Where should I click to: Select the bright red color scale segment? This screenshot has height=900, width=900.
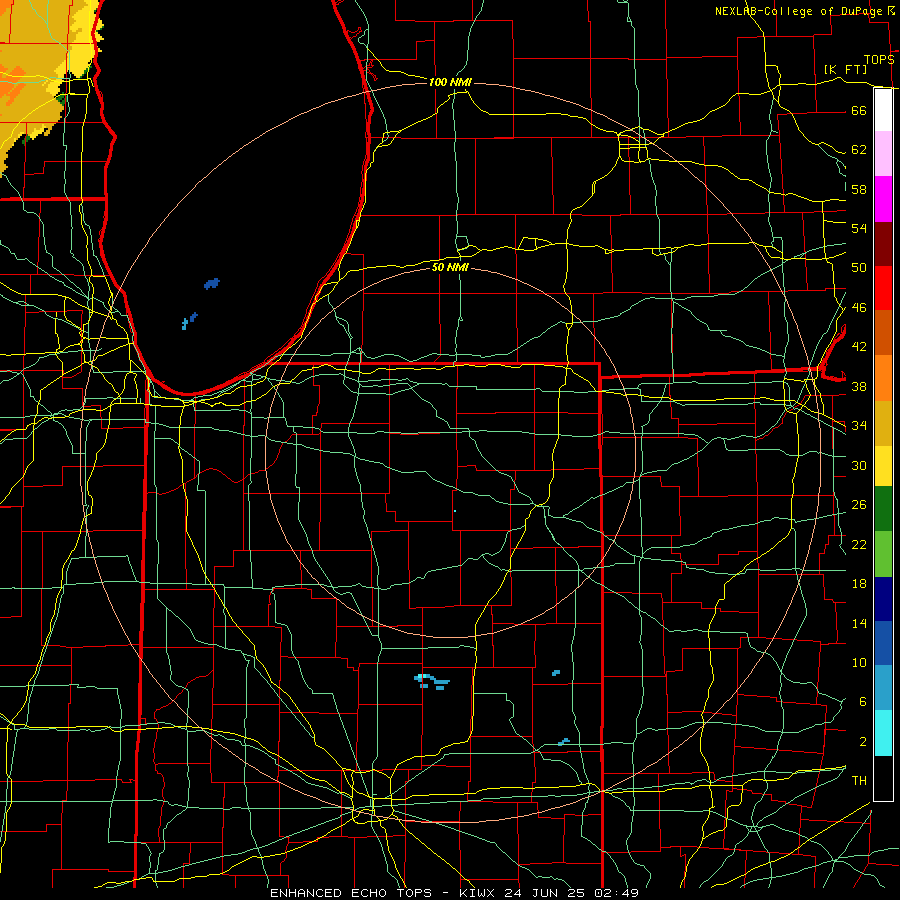883,288
